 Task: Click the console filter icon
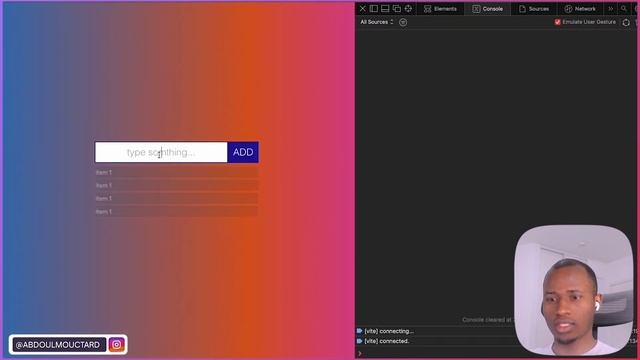403,22
